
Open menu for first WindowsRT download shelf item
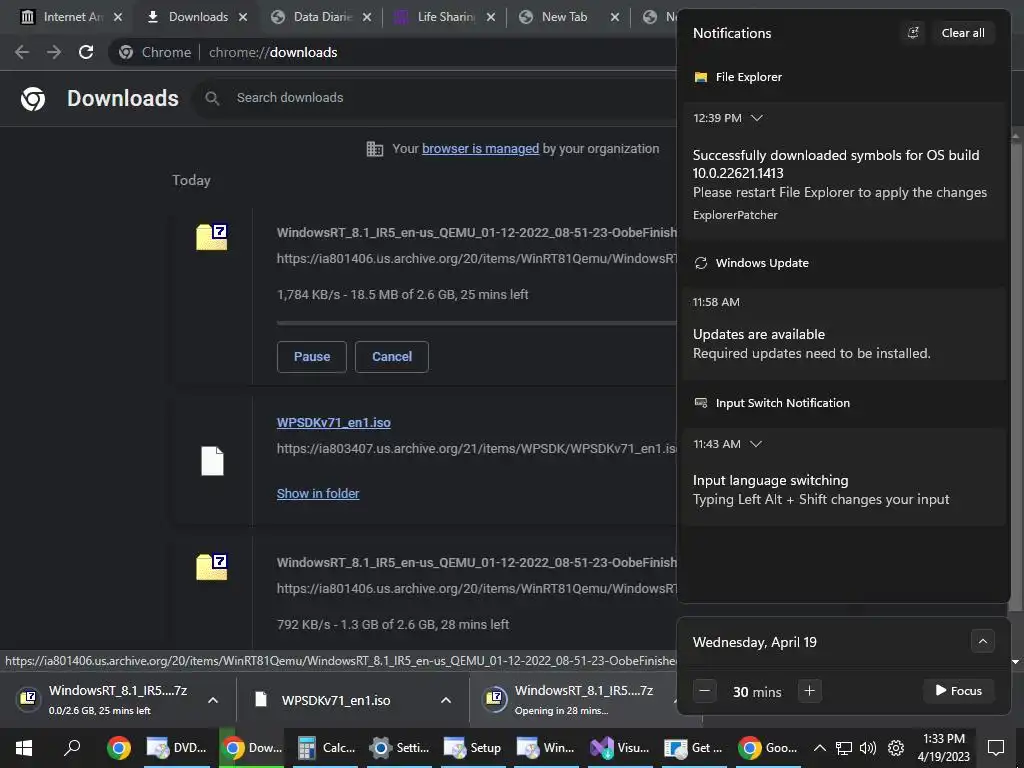pyautogui.click(x=213, y=700)
